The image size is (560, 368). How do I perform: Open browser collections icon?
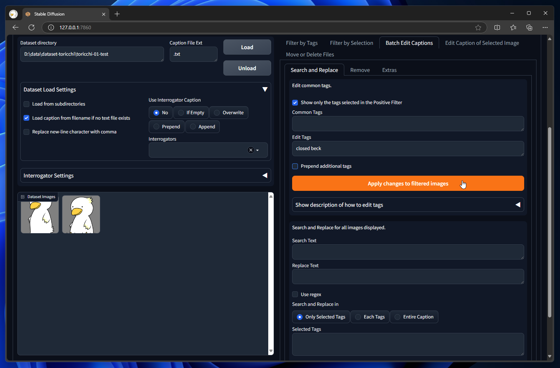click(x=529, y=28)
